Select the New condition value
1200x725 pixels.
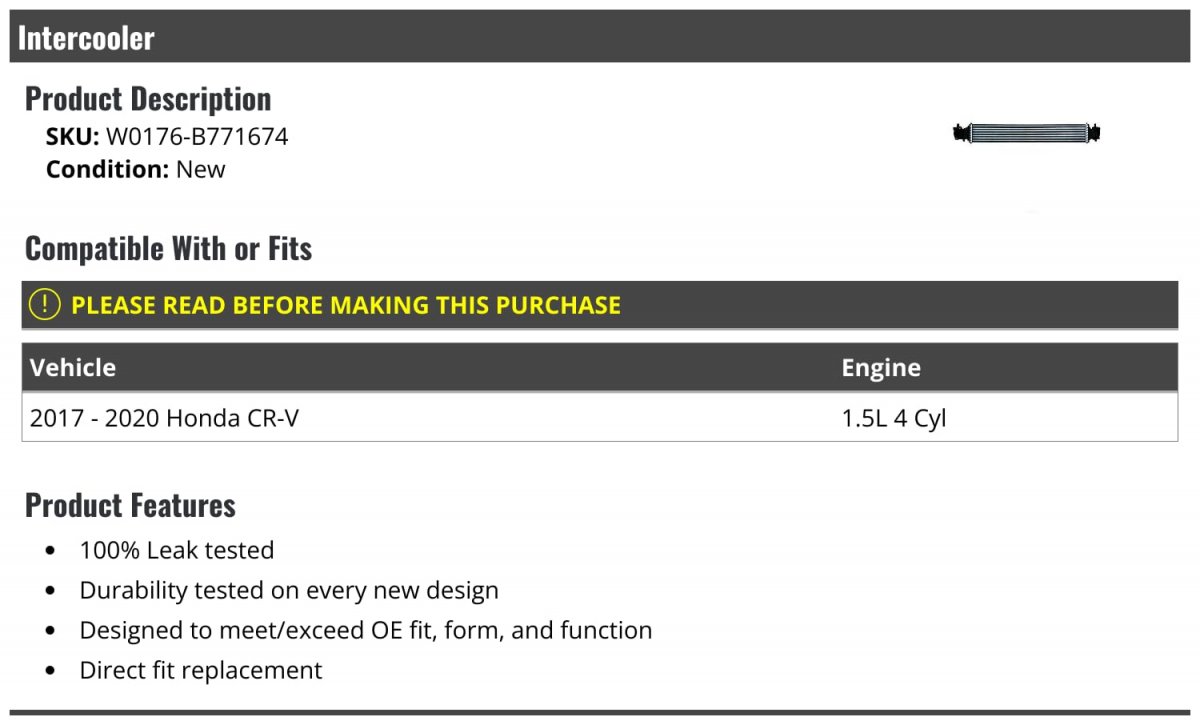click(201, 169)
